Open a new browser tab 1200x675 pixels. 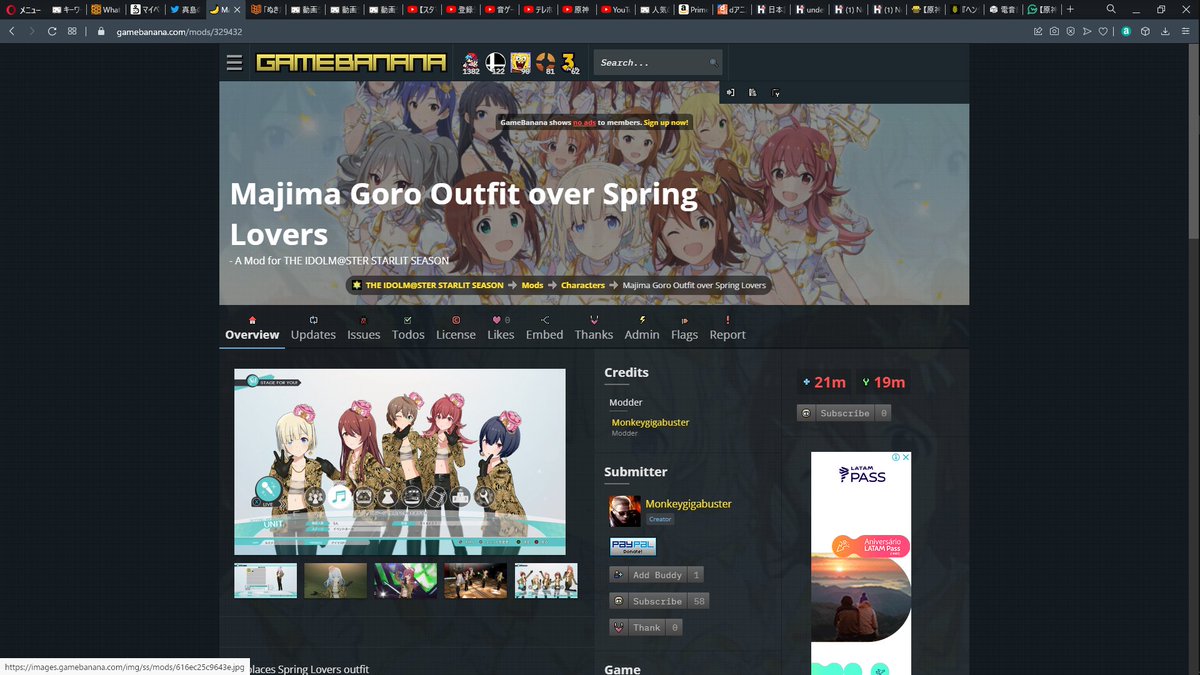click(1070, 9)
